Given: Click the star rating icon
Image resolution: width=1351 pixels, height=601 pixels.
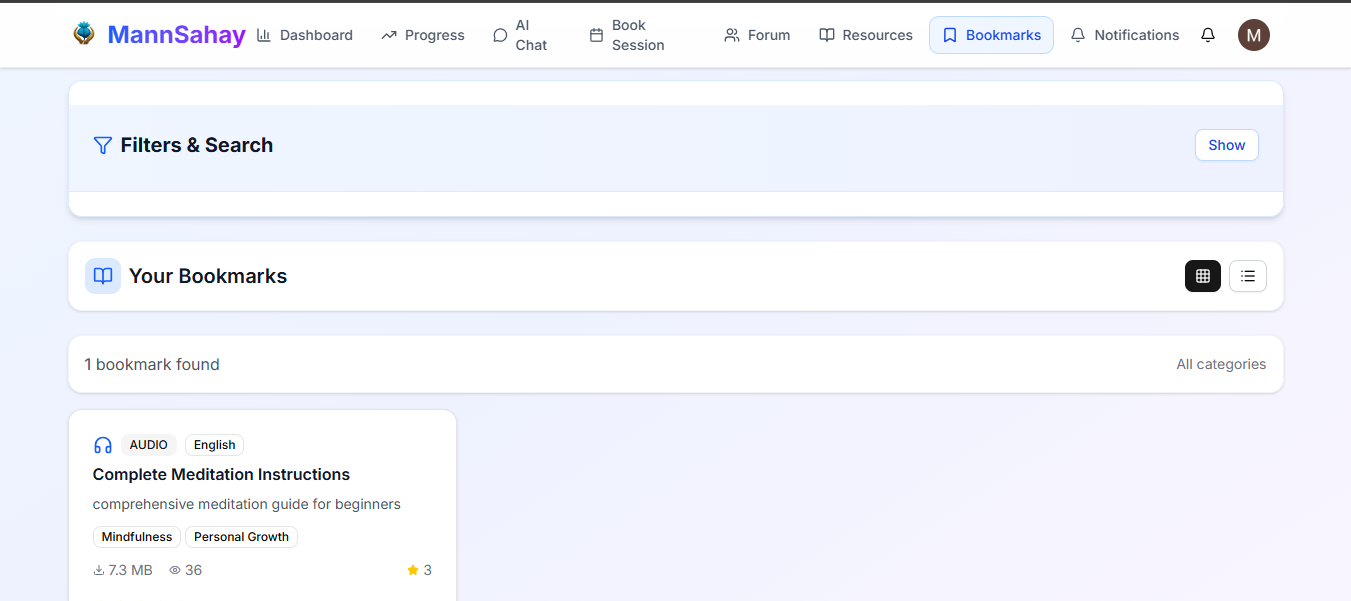Looking at the screenshot, I should (413, 570).
